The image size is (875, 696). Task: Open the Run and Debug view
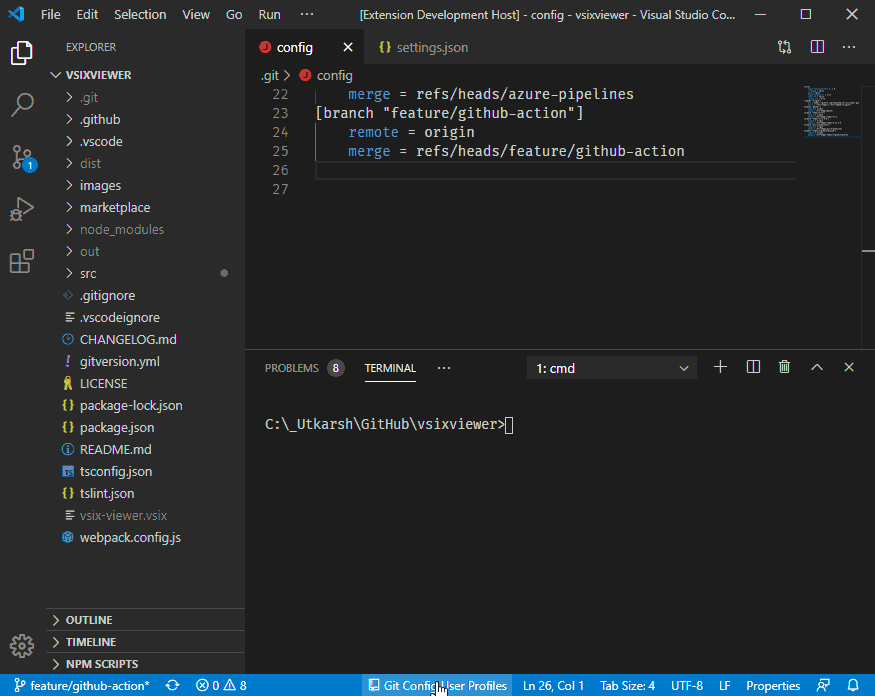click(x=22, y=209)
